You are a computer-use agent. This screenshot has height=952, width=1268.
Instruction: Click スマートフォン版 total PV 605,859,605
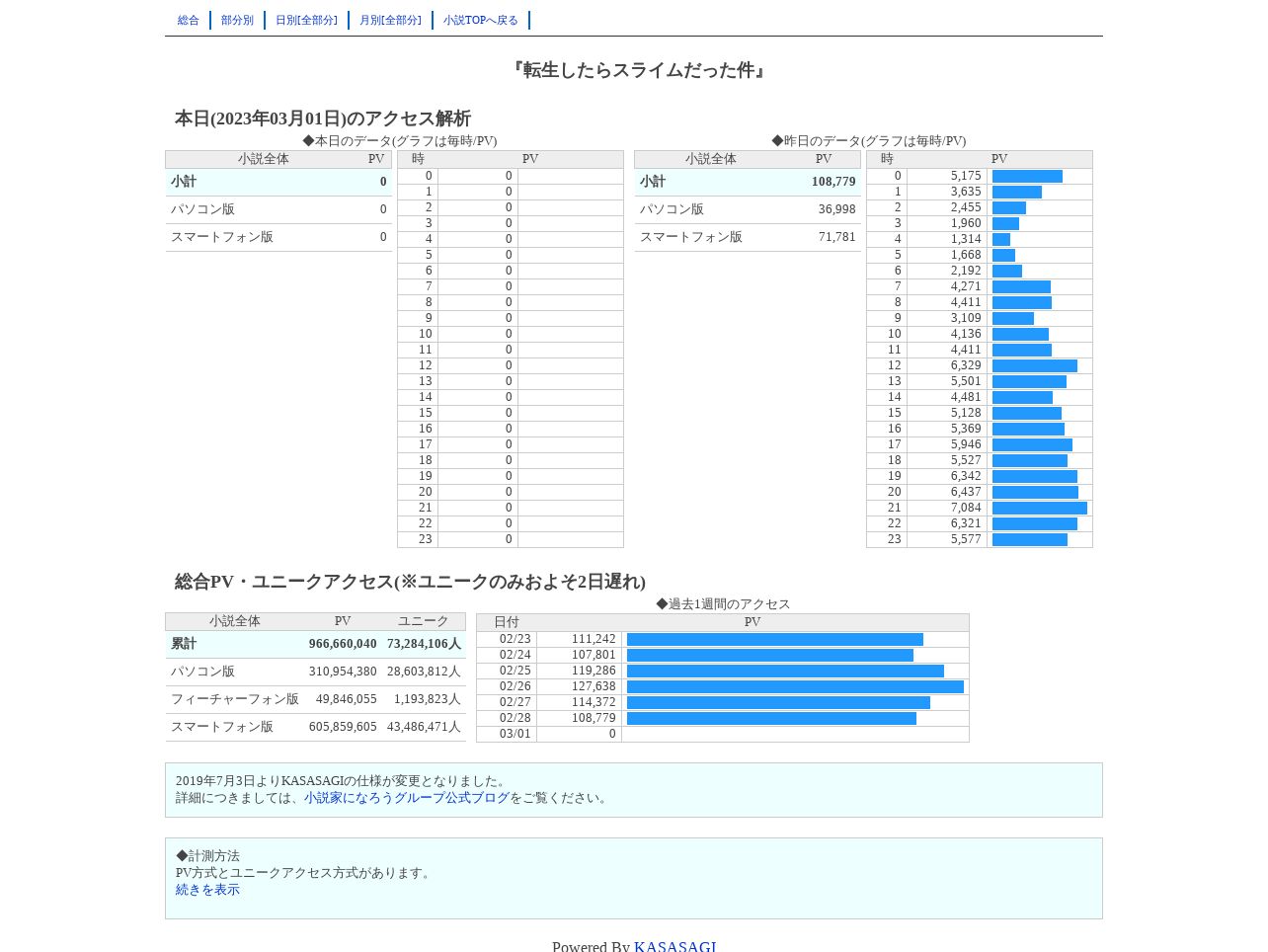343,727
